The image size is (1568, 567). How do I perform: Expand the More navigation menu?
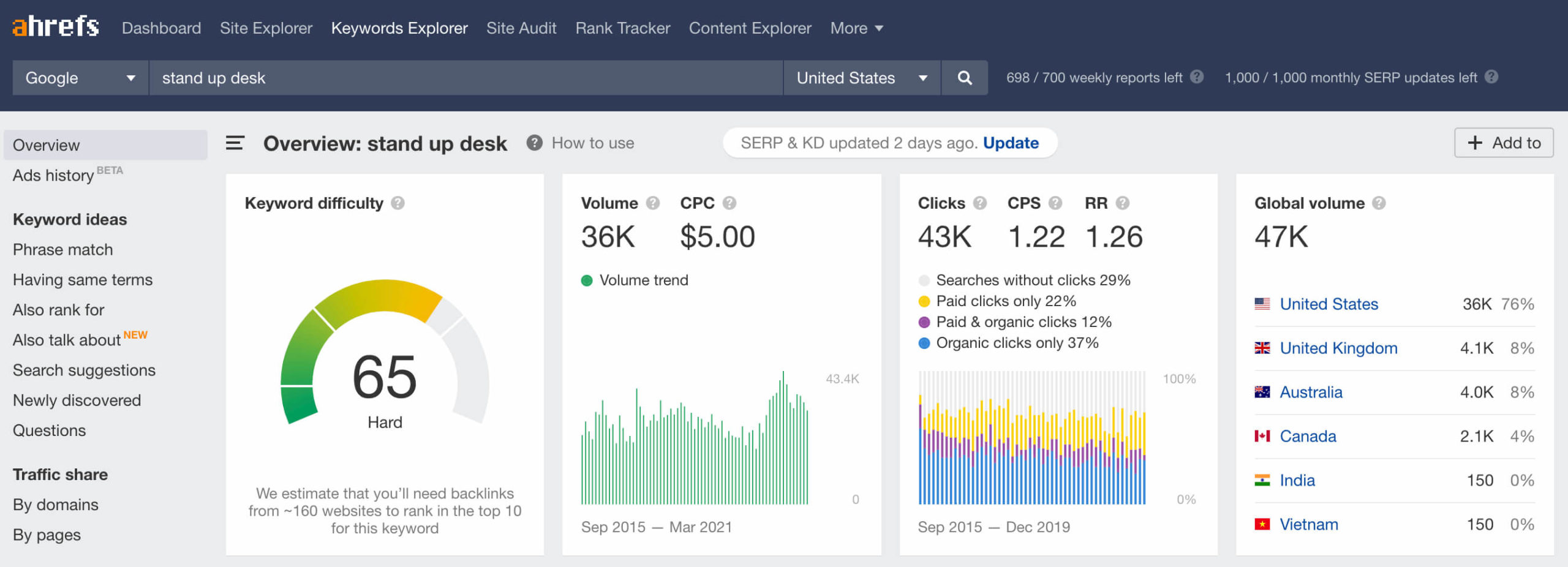(856, 28)
